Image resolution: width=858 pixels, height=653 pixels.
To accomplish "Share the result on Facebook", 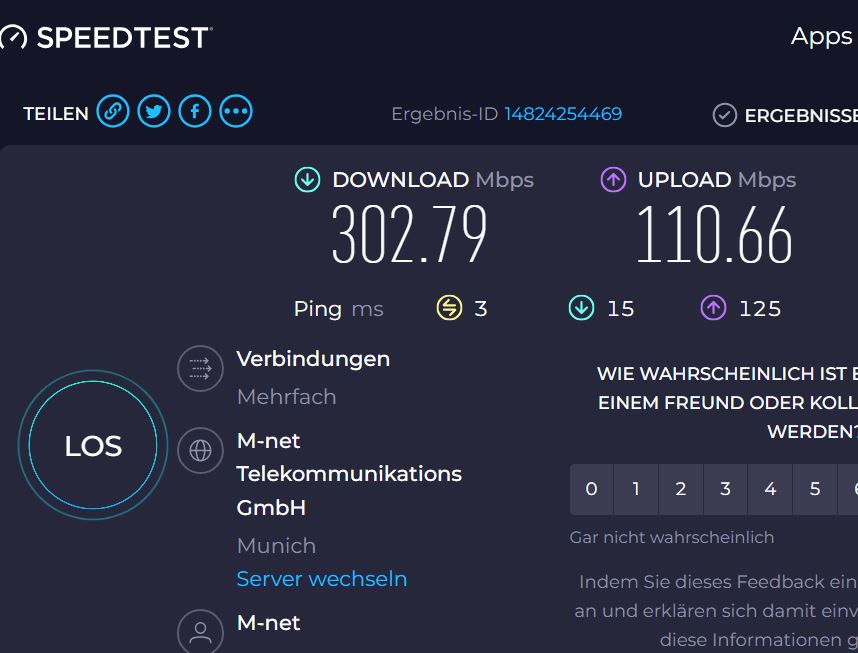I will [x=195, y=111].
